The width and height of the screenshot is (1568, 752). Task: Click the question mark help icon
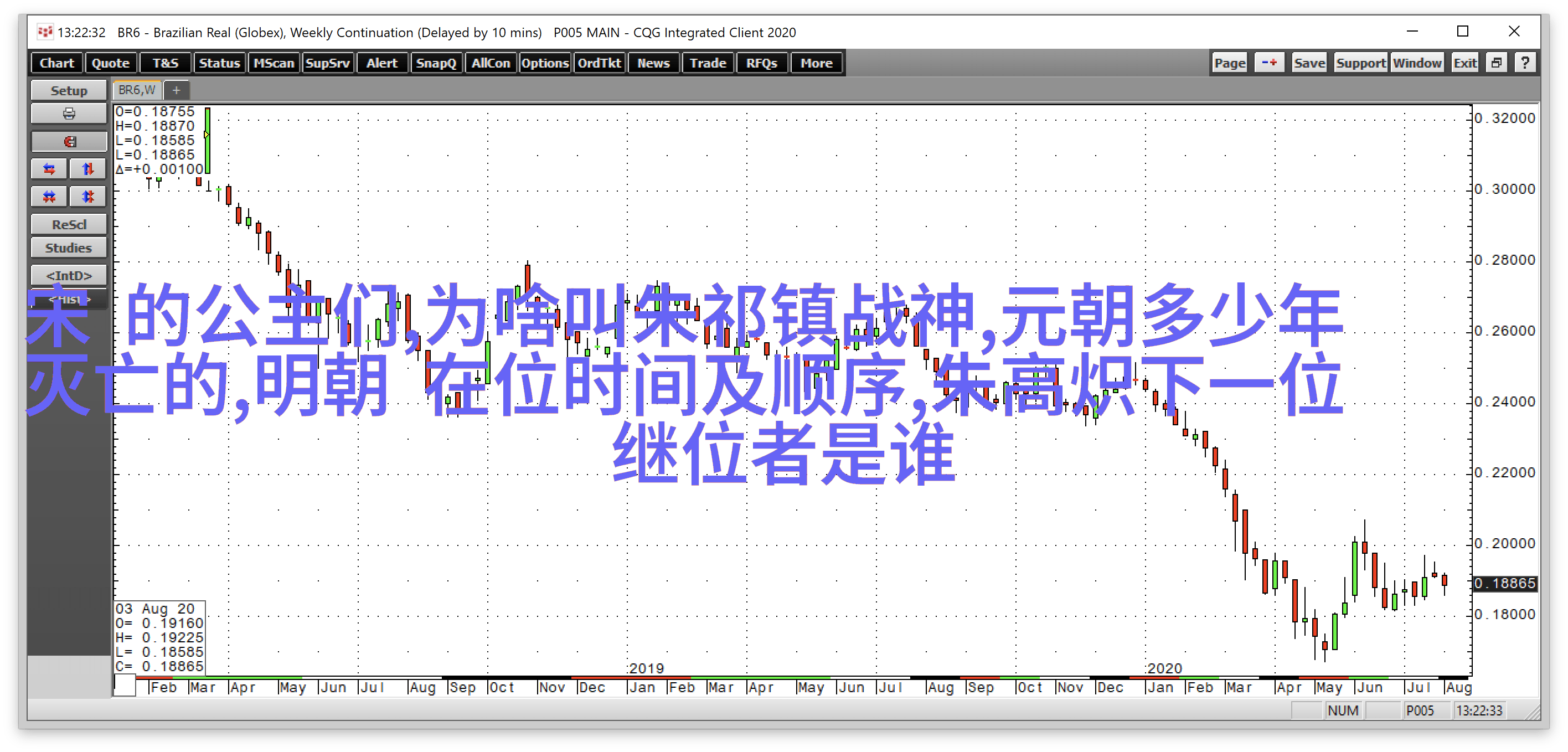tap(1525, 63)
